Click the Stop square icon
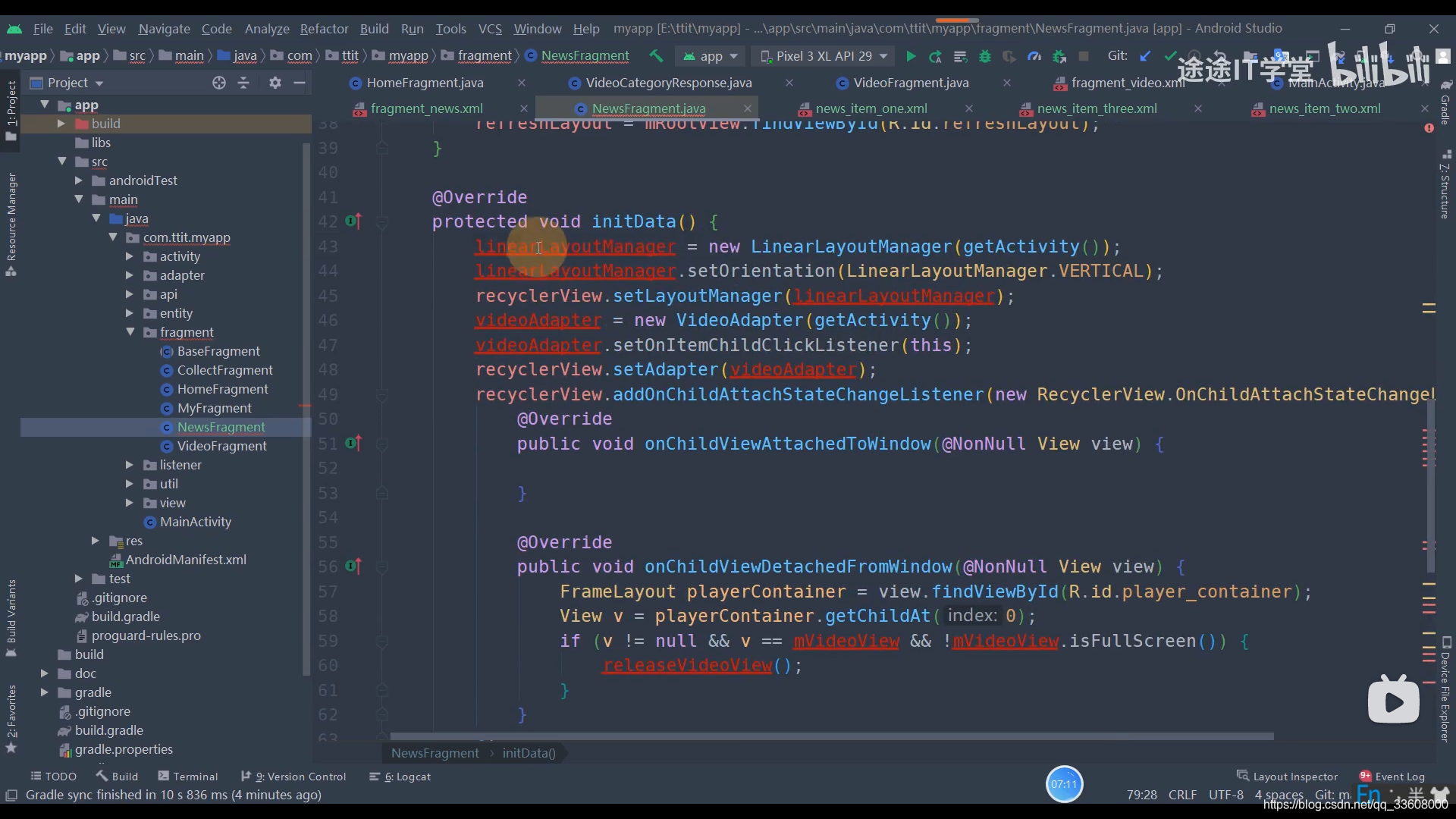This screenshot has height=819, width=1456. [1084, 56]
